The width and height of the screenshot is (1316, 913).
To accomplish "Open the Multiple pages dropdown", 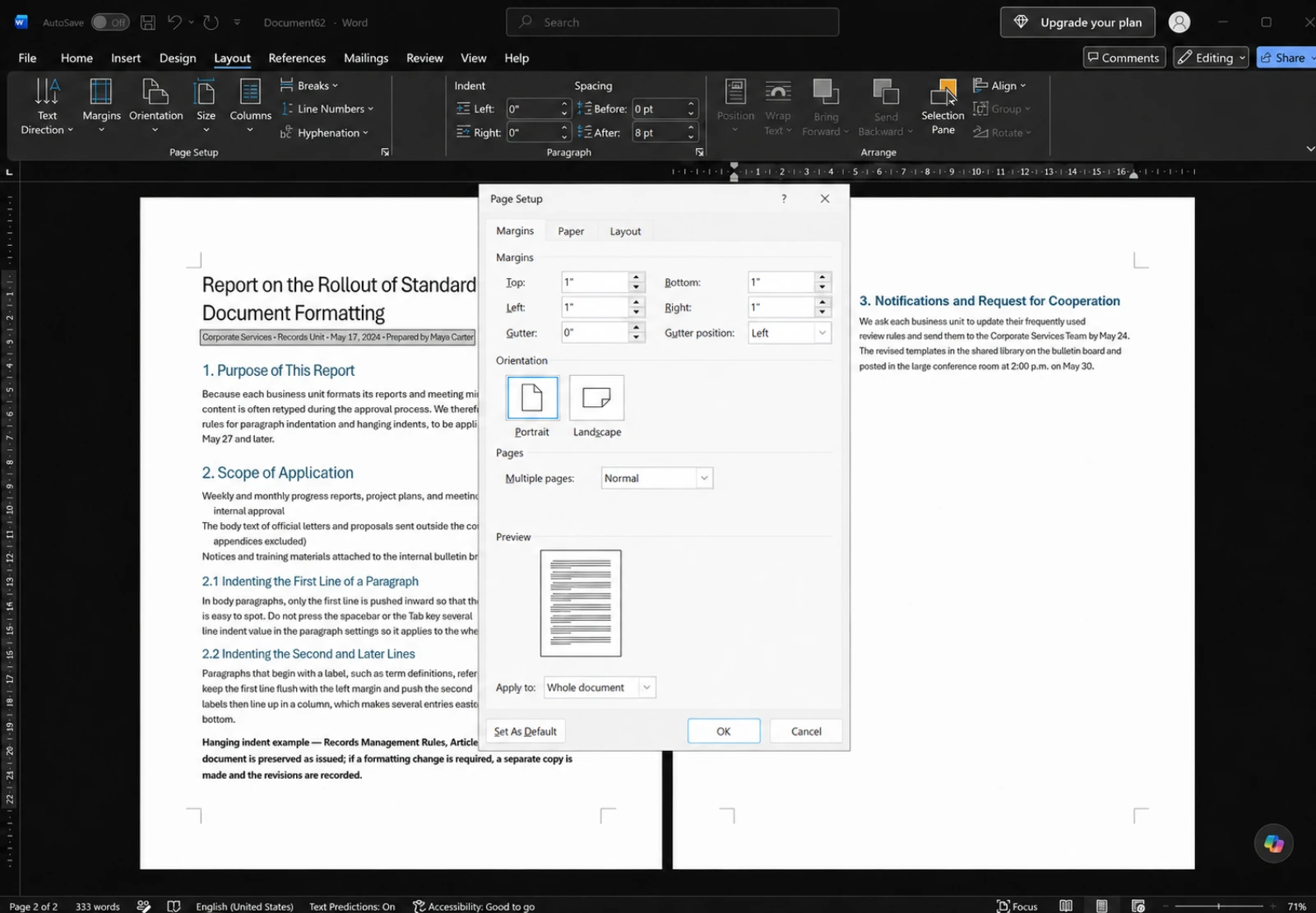I will tap(657, 478).
